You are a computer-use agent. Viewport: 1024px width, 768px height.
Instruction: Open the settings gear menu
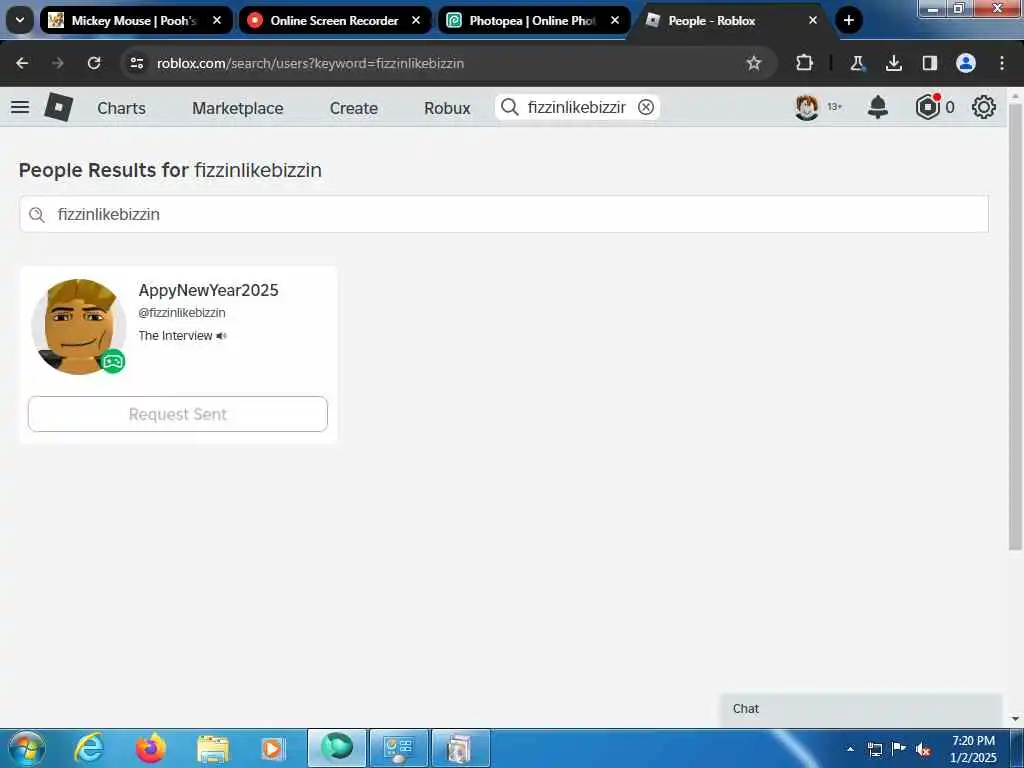point(984,107)
